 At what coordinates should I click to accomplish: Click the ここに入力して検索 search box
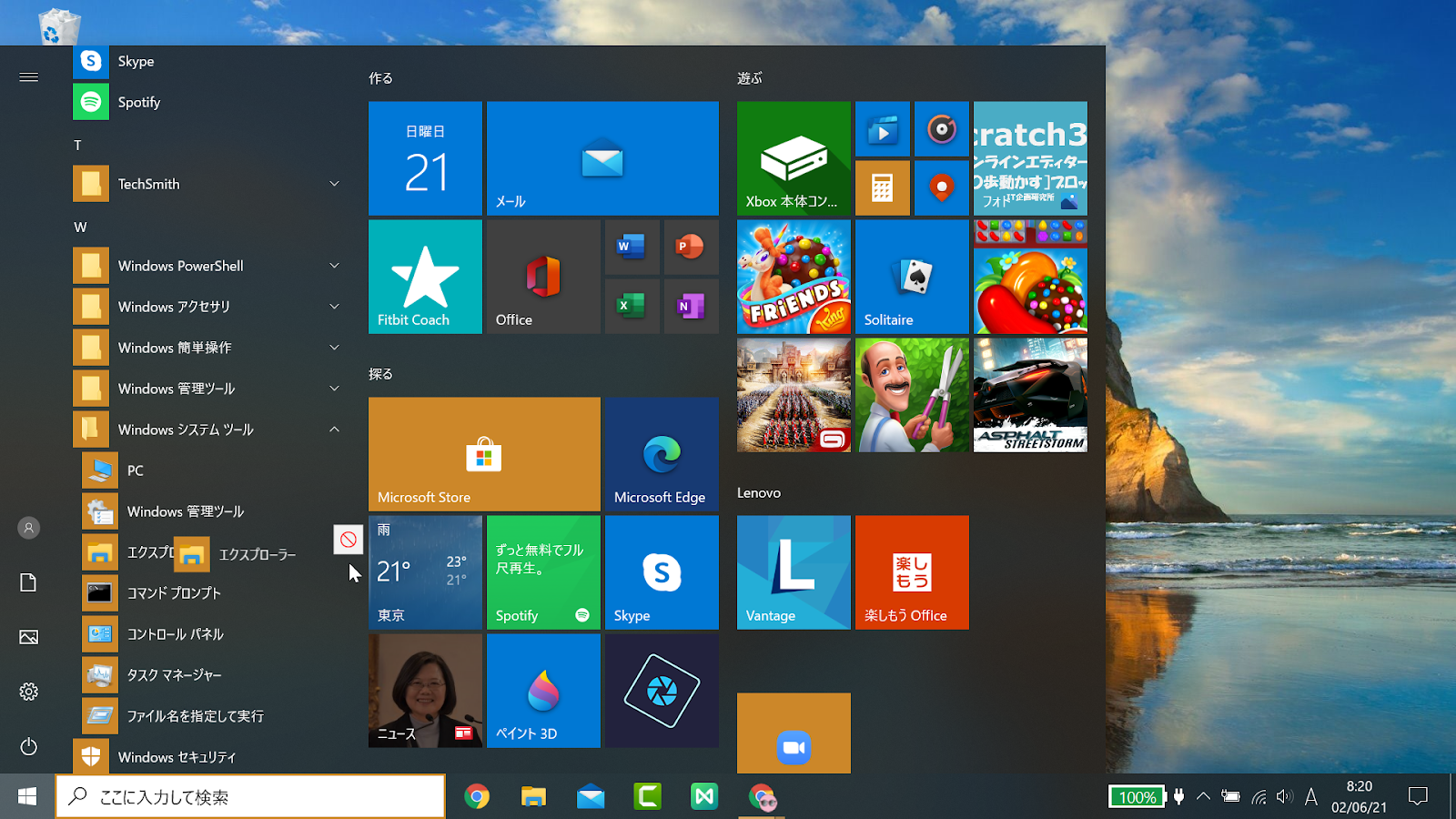(x=250, y=796)
